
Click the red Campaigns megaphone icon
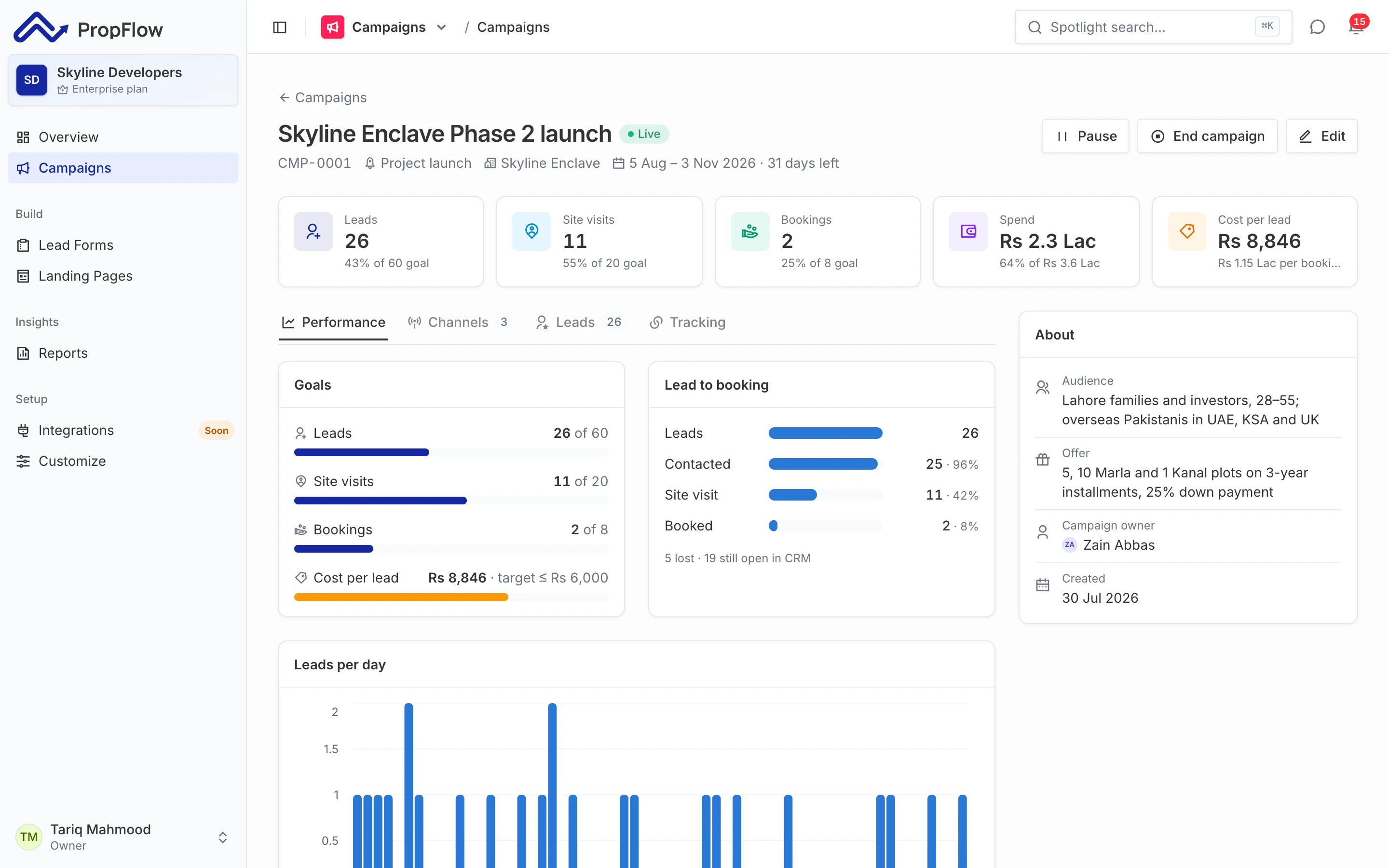click(332, 27)
